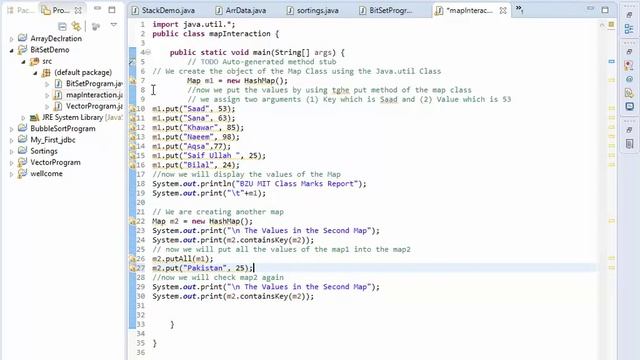Screen dimensions: 640x360
Task: Click the task marker on line 5
Action: point(132,62)
